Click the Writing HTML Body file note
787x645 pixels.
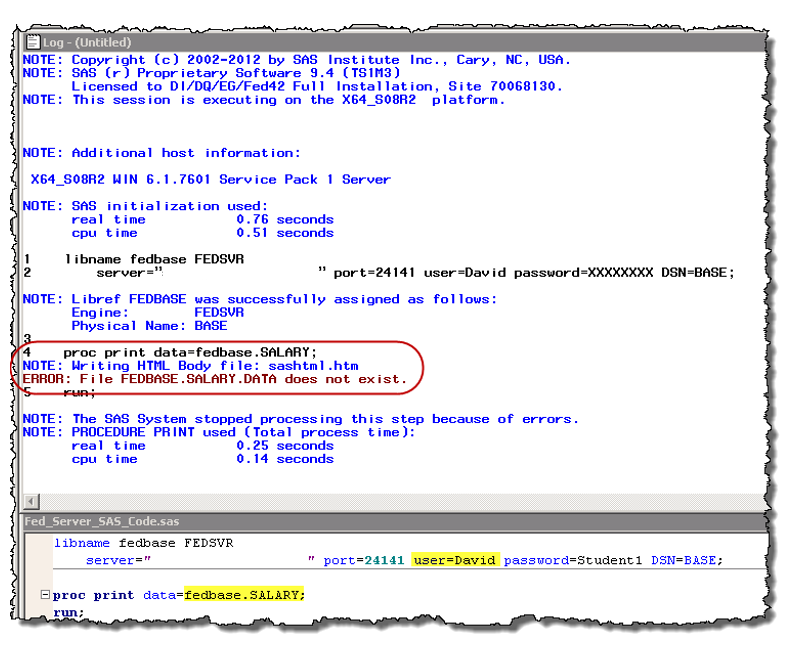191,366
